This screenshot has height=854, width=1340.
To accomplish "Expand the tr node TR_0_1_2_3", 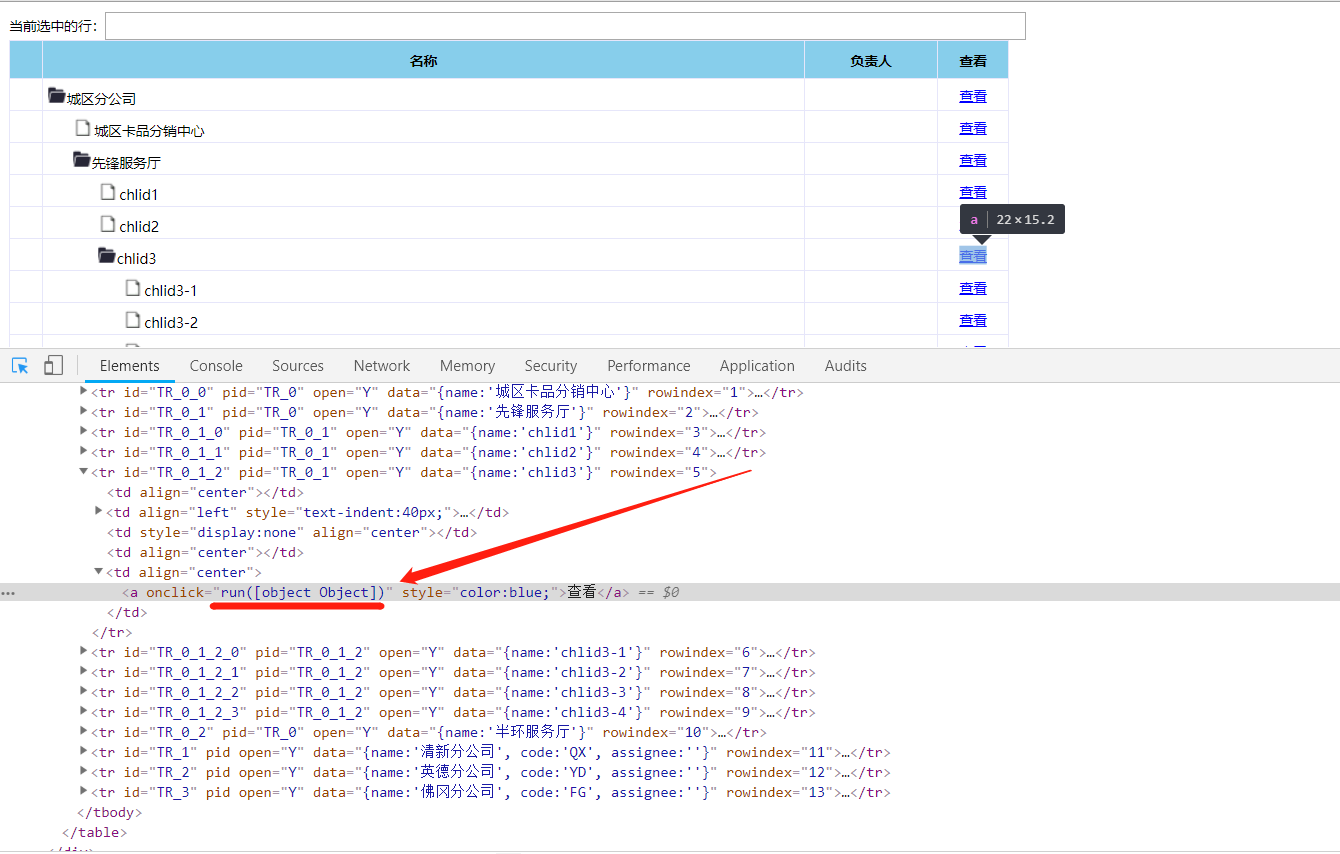I will (x=83, y=712).
